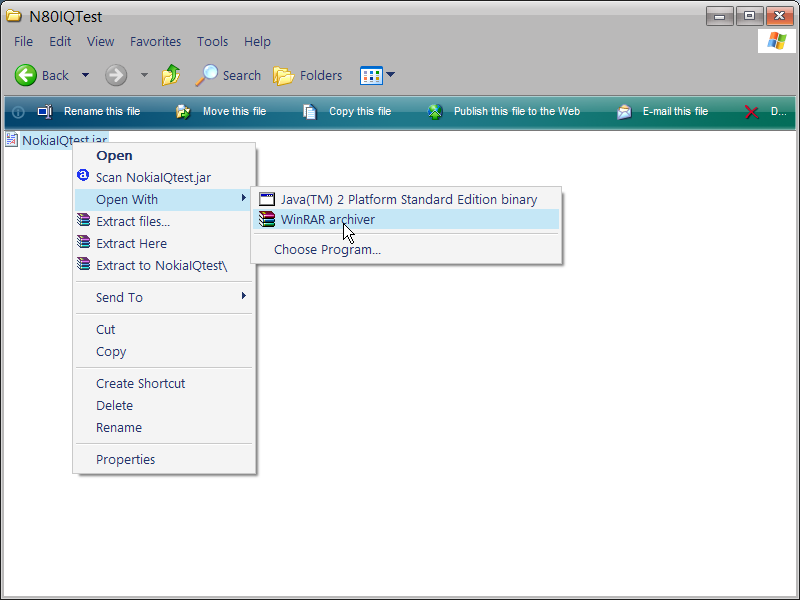Screen dimensions: 800x600
Task: Click the N80IQTest folder title icon
Action: [14, 16]
